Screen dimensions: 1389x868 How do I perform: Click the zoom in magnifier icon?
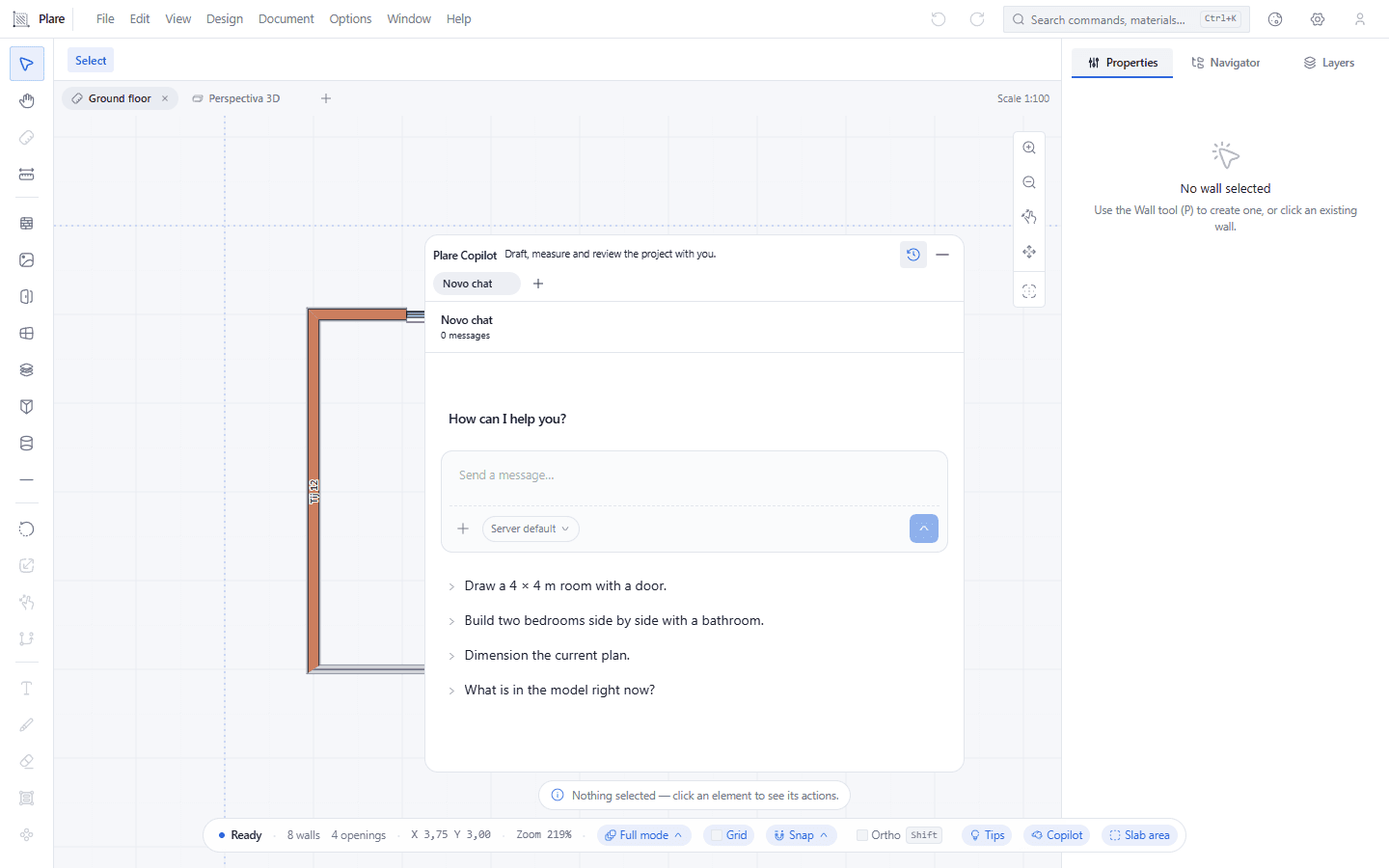[1029, 148]
